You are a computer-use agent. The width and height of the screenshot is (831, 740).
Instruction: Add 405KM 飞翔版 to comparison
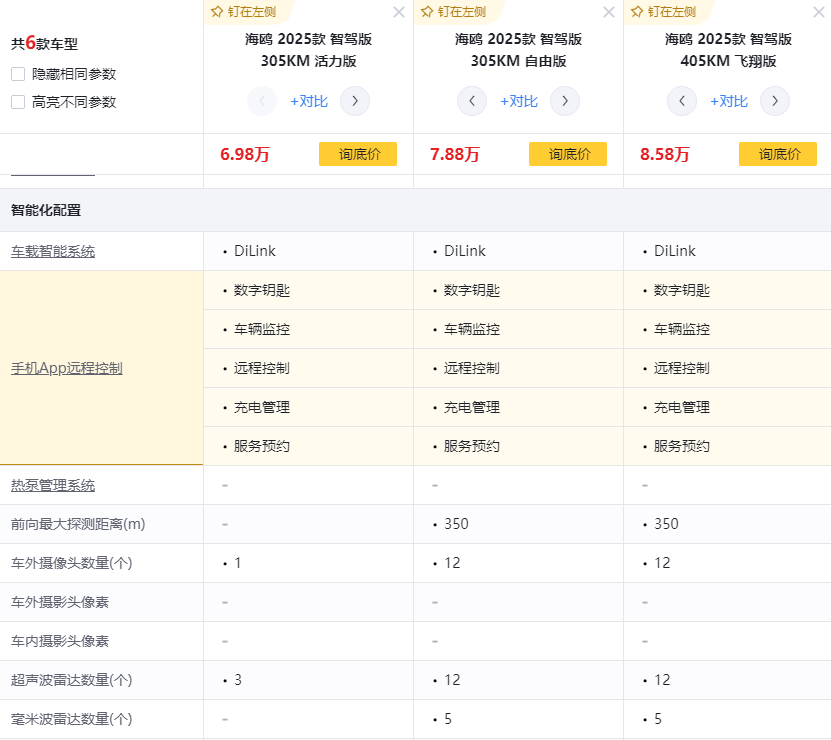[729, 101]
